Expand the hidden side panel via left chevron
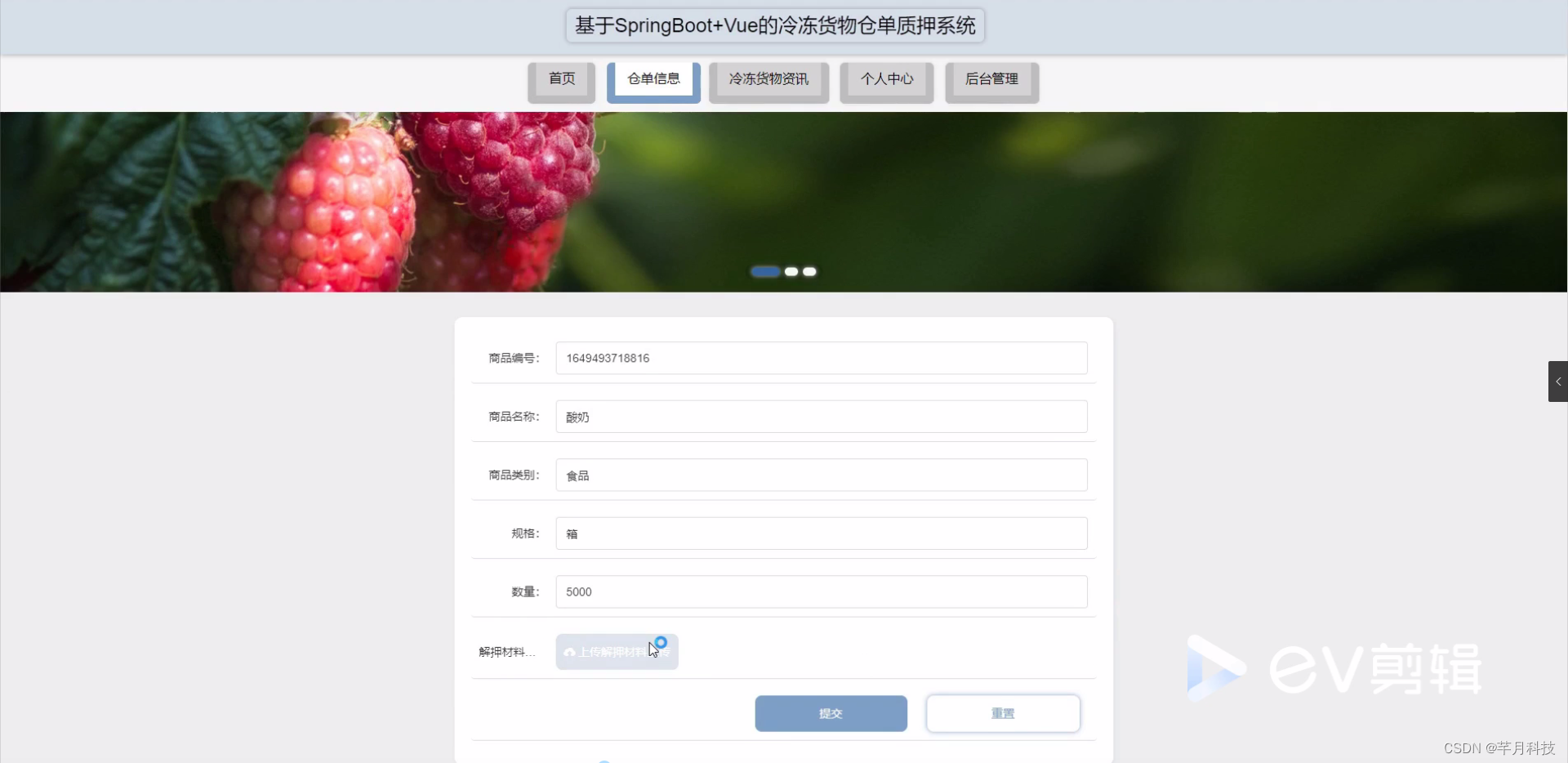 1557,381
